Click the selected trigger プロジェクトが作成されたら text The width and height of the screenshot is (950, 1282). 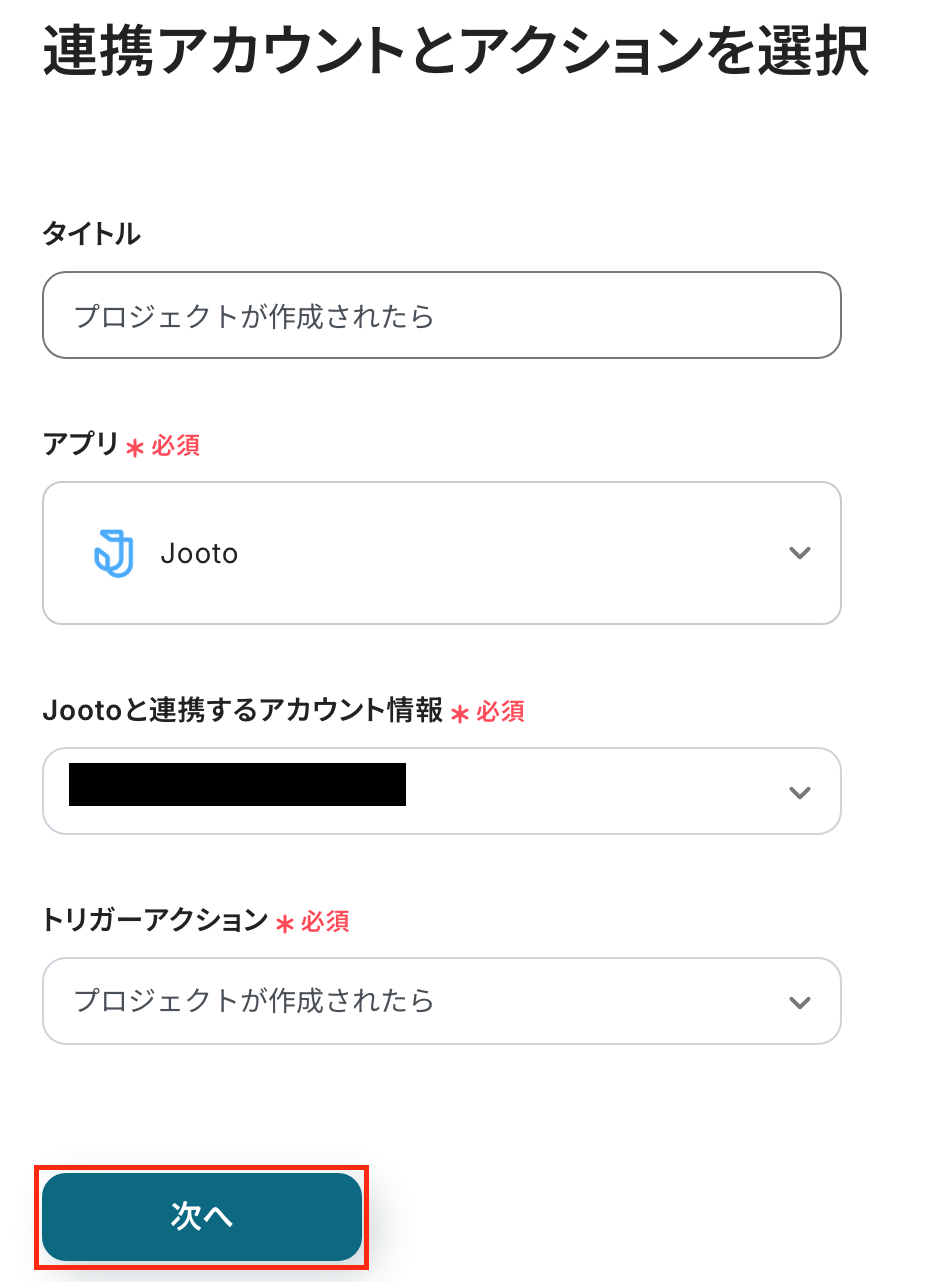click(x=255, y=1001)
